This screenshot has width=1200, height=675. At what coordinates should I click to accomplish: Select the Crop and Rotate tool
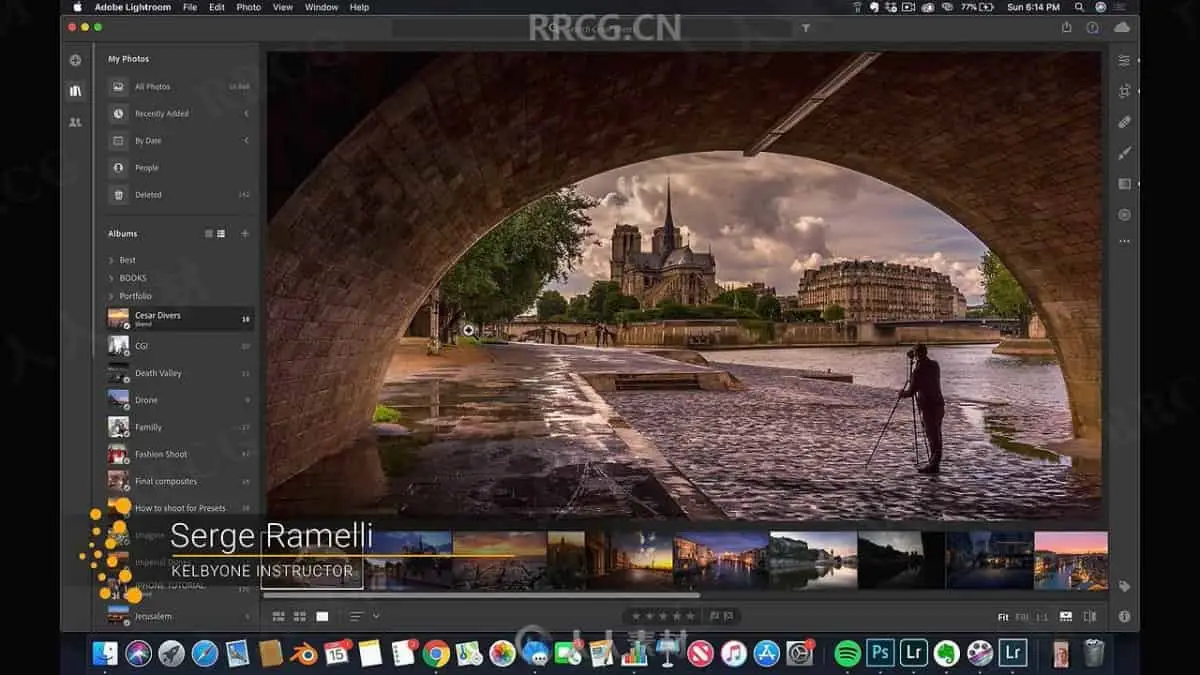tap(1124, 91)
